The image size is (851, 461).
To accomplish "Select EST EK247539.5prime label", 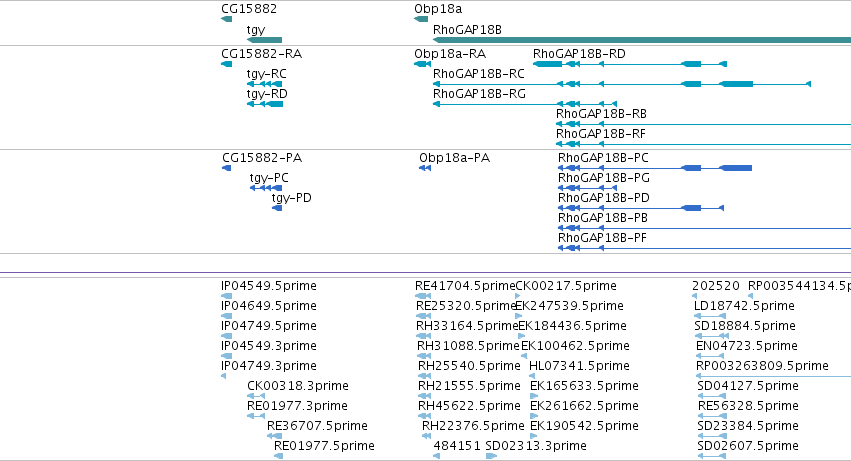I will point(569,306).
